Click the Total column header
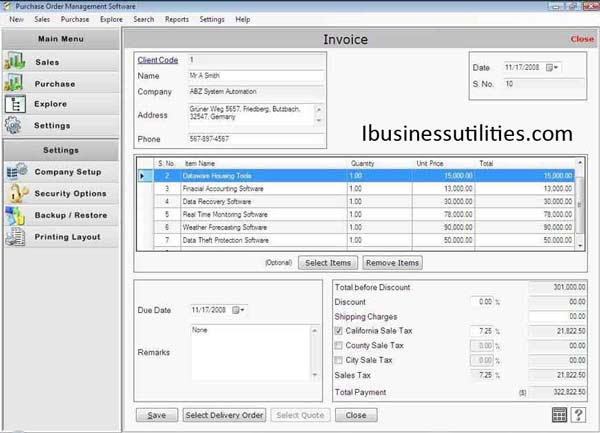The height and width of the screenshot is (433, 600). point(525,163)
